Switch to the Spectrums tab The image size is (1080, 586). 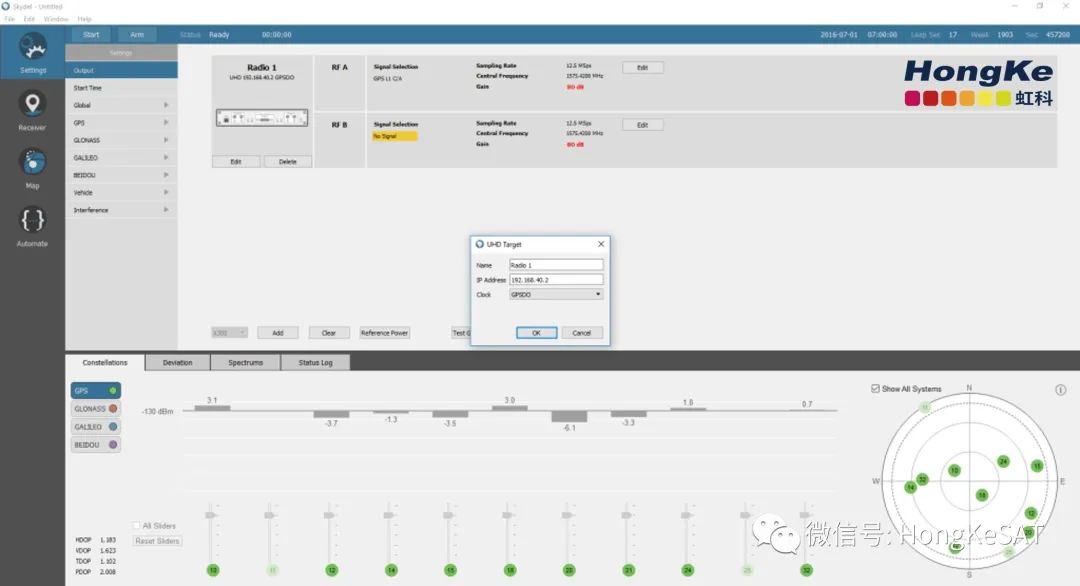[245, 363]
